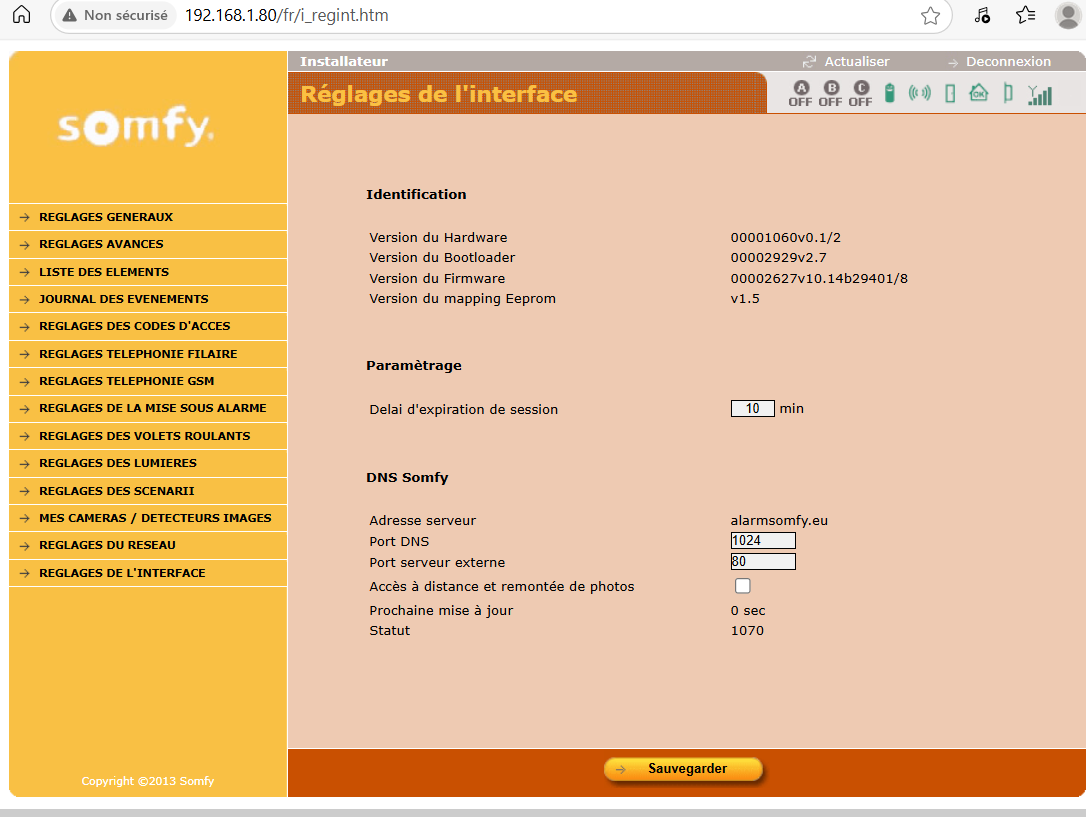Go to REGLAGES DE LA MISE SOUS ALARME

pyautogui.click(x=148, y=408)
